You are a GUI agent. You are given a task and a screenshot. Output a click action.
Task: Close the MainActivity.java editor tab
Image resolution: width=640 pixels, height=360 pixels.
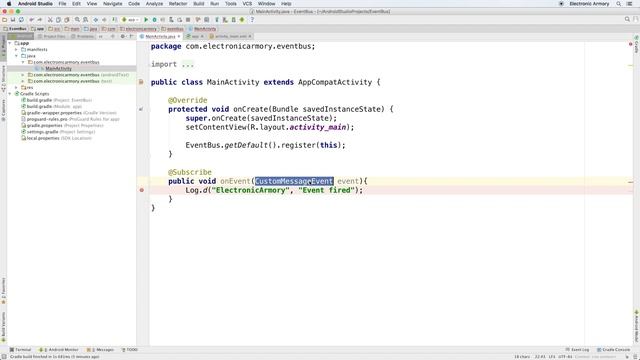[179, 36]
